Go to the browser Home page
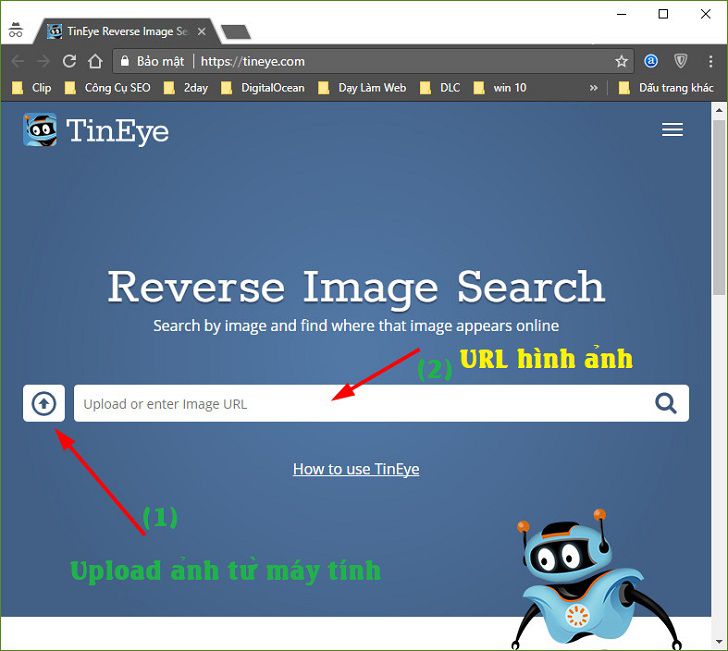 tap(95, 61)
